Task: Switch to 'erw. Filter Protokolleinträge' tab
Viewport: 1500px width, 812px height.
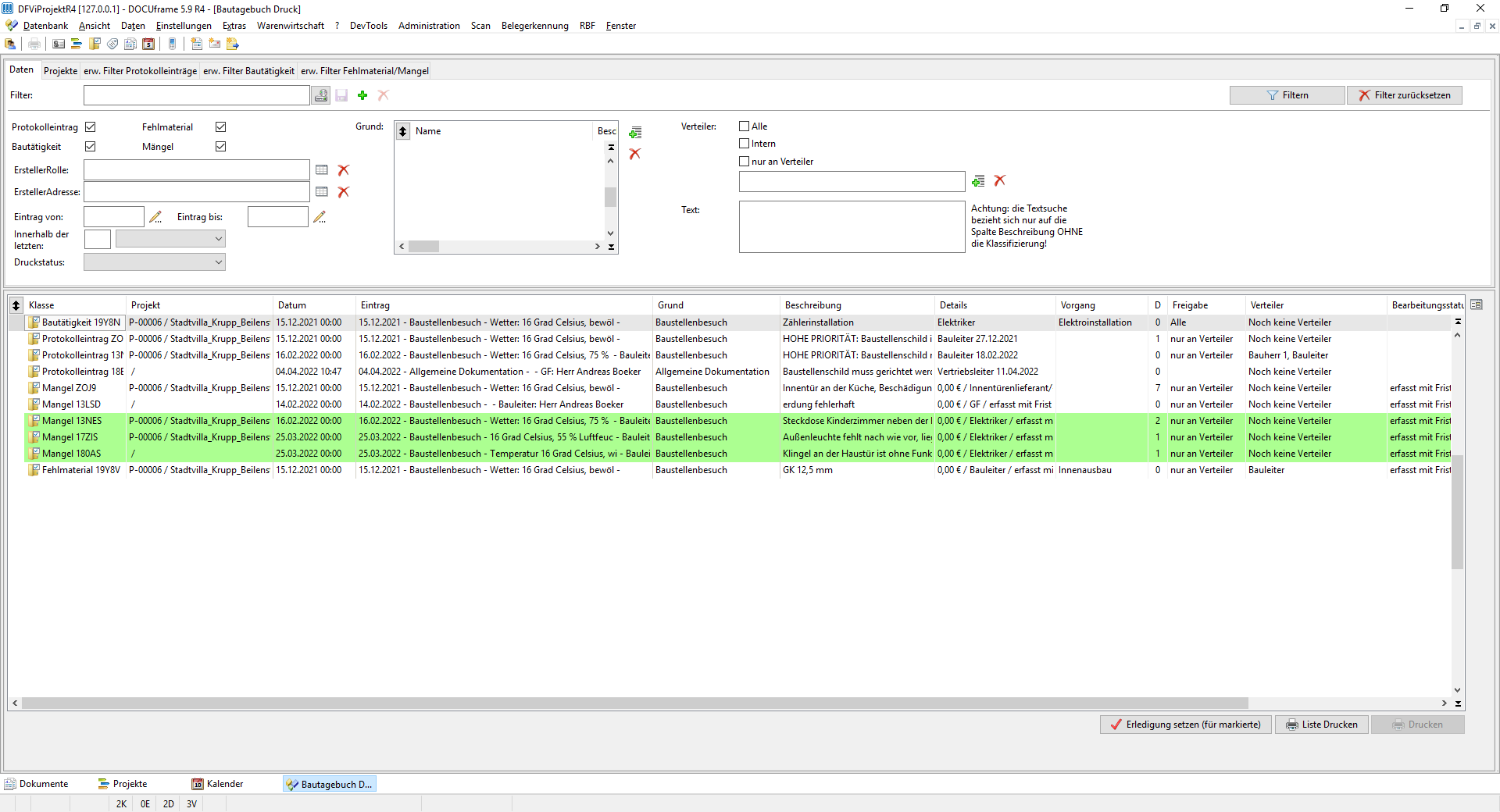Action: tap(140, 71)
